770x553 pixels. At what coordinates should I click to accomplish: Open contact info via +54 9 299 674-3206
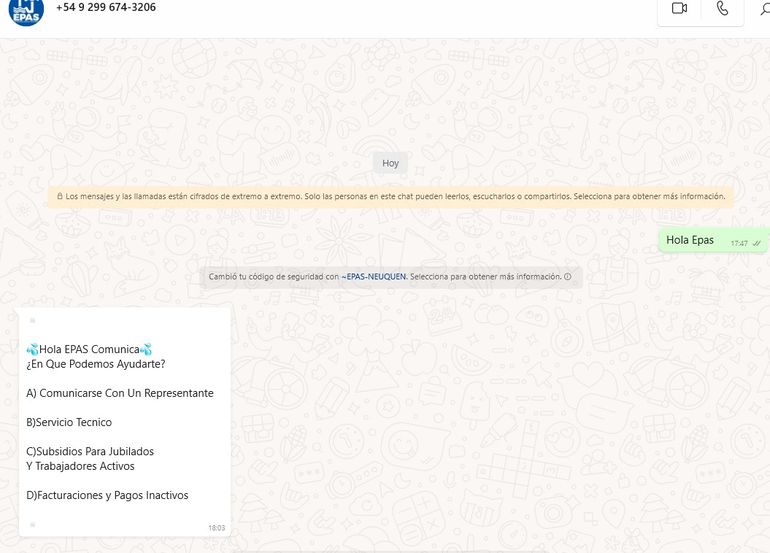(x=105, y=8)
